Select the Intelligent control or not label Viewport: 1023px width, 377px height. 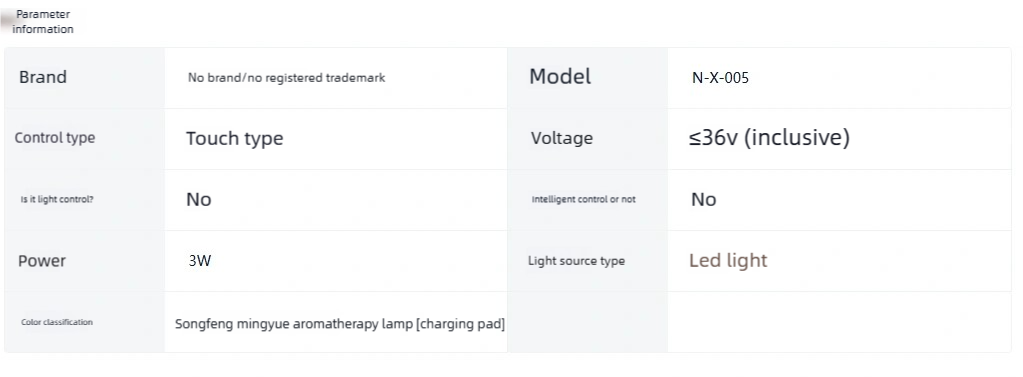point(583,199)
